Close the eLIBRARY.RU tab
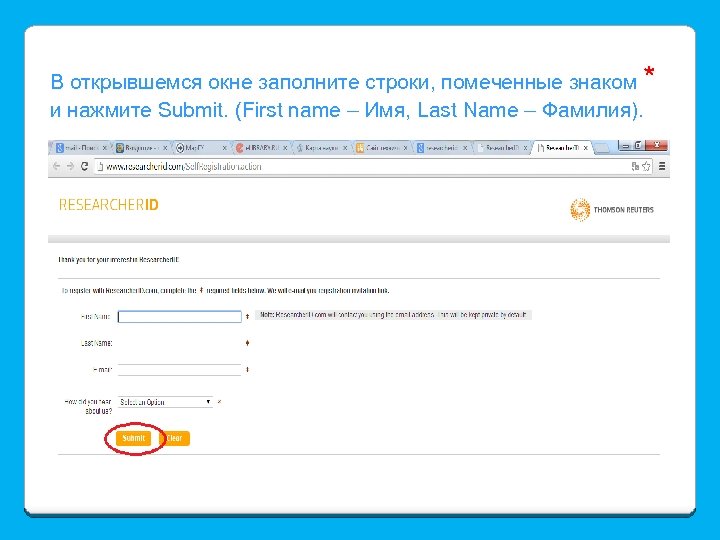 pos(285,148)
